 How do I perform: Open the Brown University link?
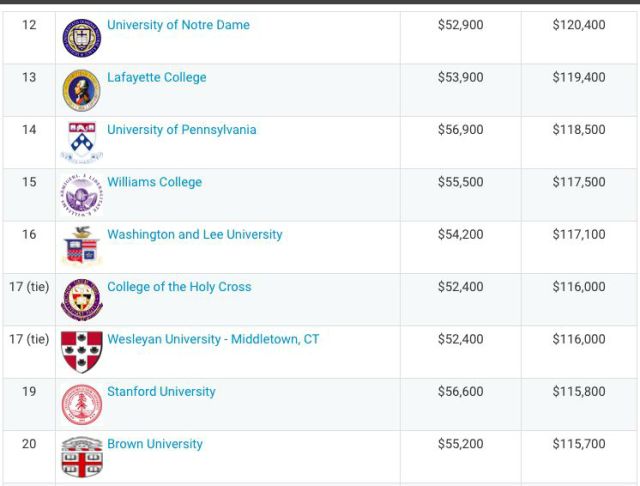pos(155,444)
